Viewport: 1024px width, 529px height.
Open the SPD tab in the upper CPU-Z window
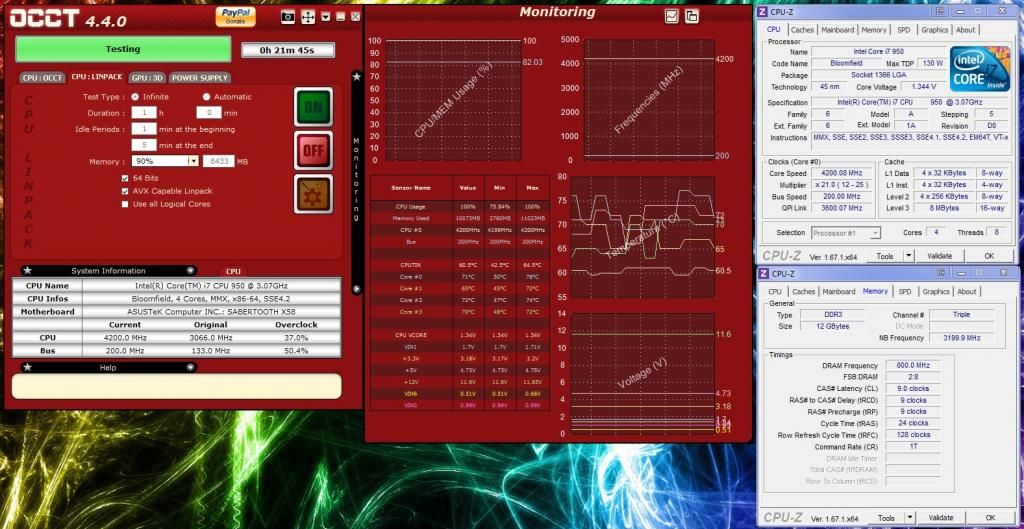(904, 30)
